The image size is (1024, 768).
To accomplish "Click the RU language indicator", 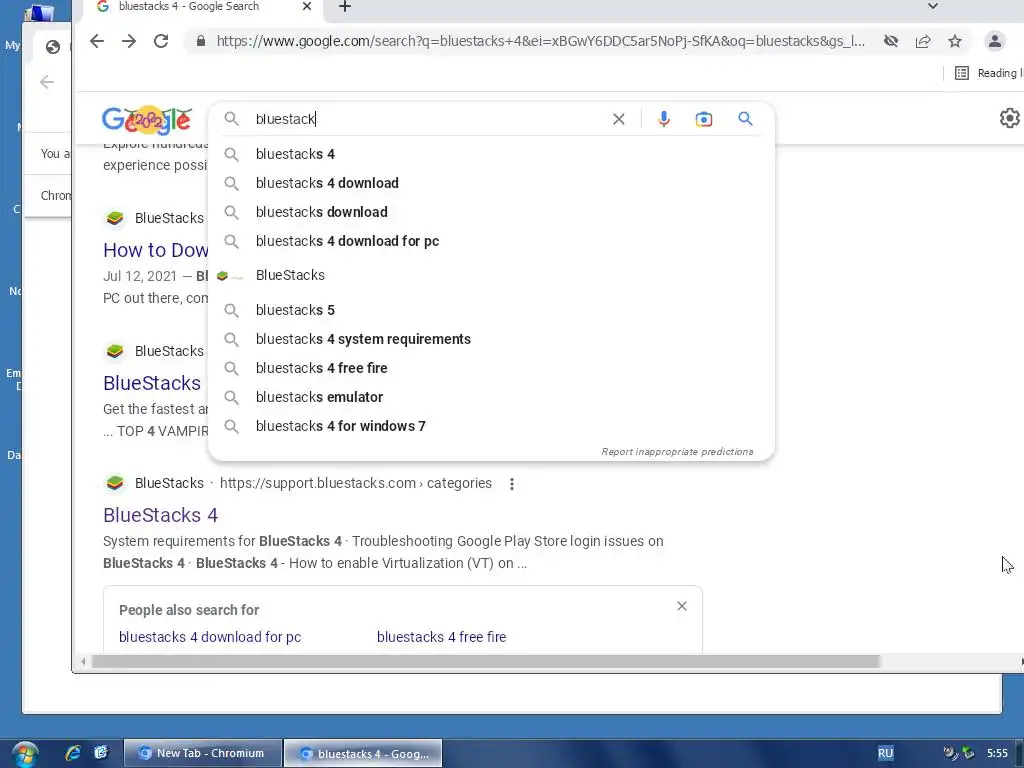I will point(885,753).
